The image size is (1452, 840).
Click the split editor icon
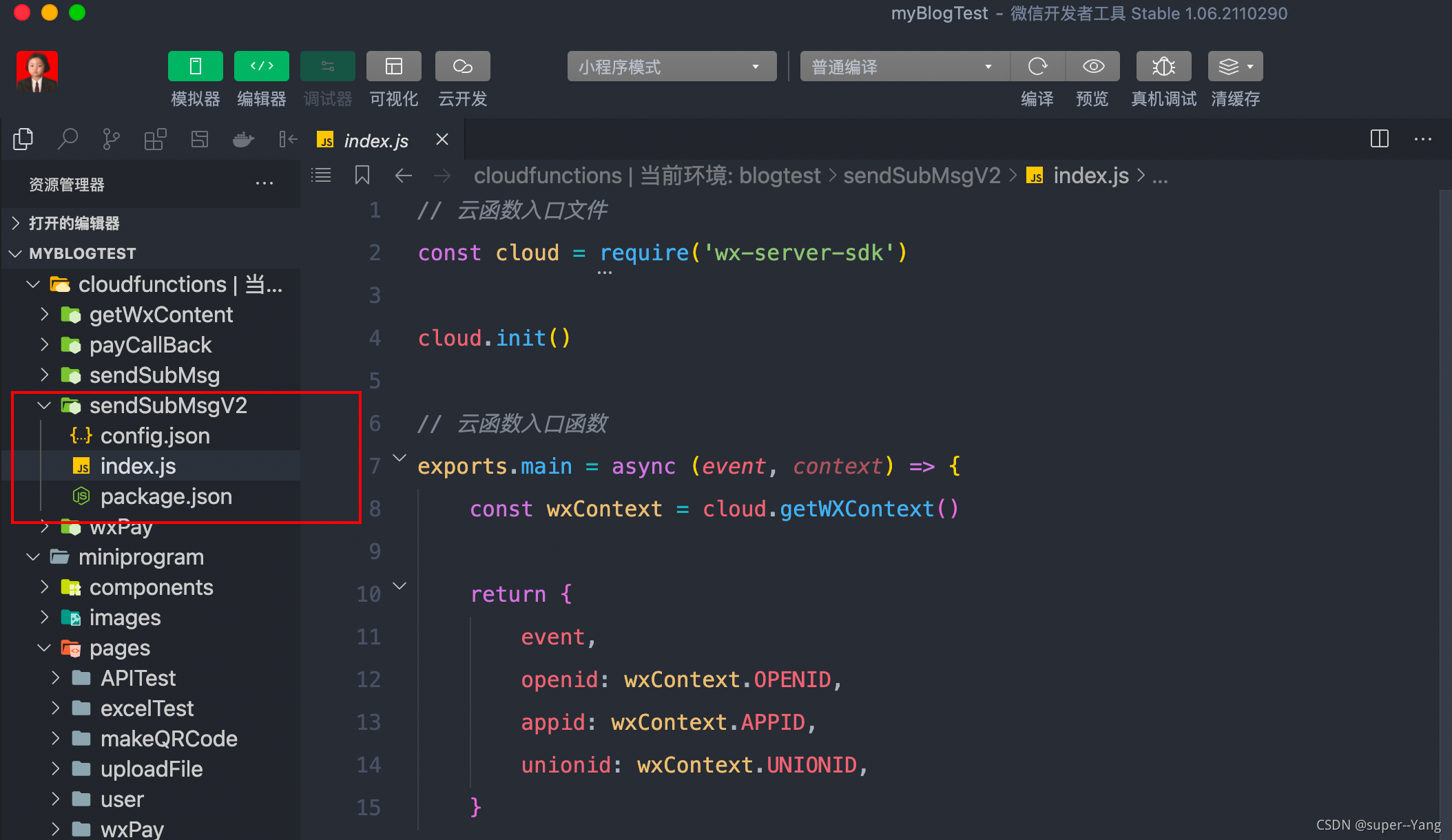click(x=1379, y=139)
